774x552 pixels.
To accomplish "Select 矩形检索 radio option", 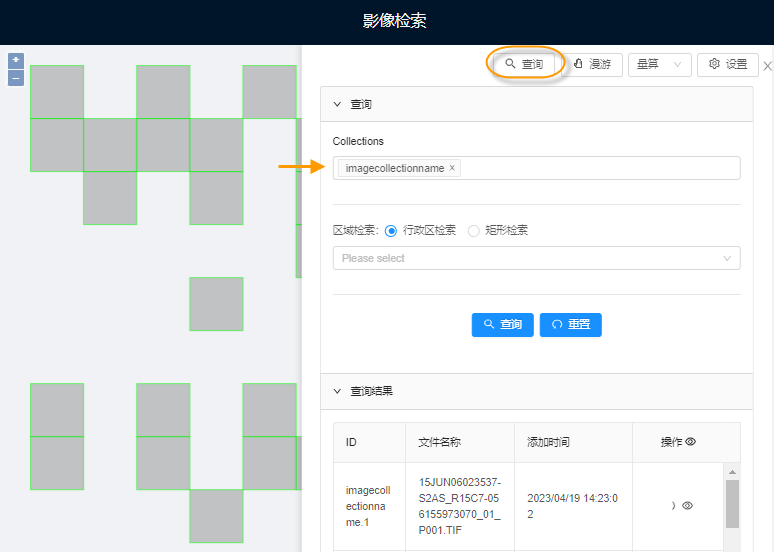I will [x=474, y=230].
